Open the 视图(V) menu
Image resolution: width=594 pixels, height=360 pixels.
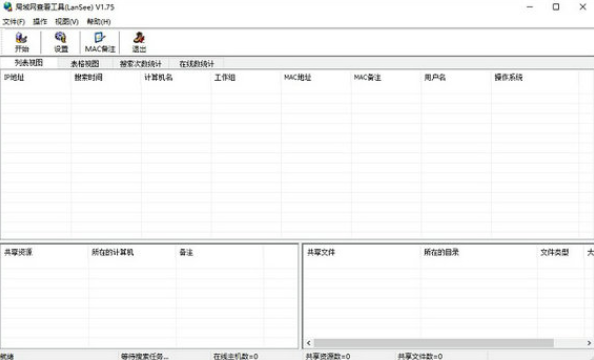(67, 22)
